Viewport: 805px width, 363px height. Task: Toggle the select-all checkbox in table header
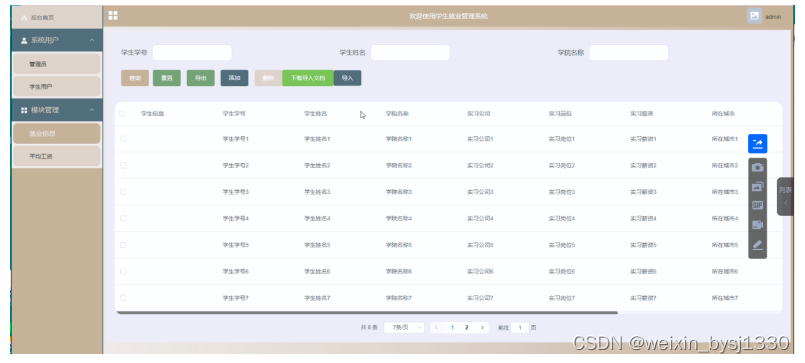click(122, 113)
